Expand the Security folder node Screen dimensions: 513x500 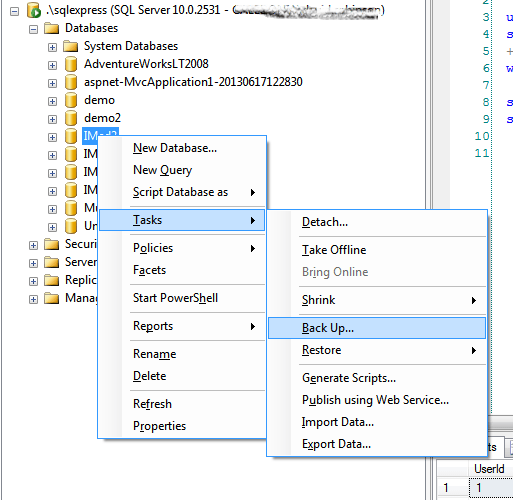click(33, 246)
